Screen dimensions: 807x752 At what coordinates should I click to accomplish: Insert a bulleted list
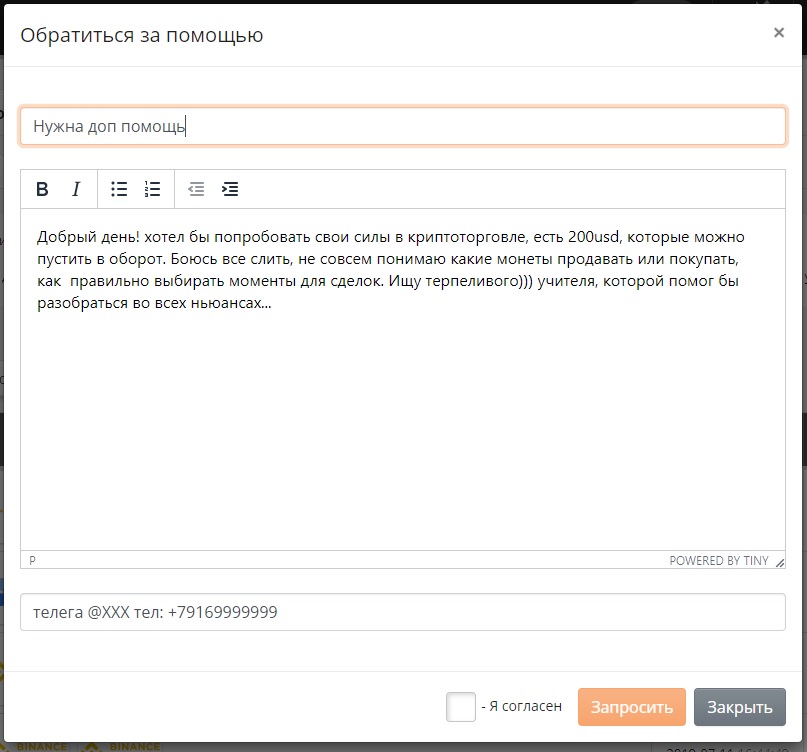[119, 189]
